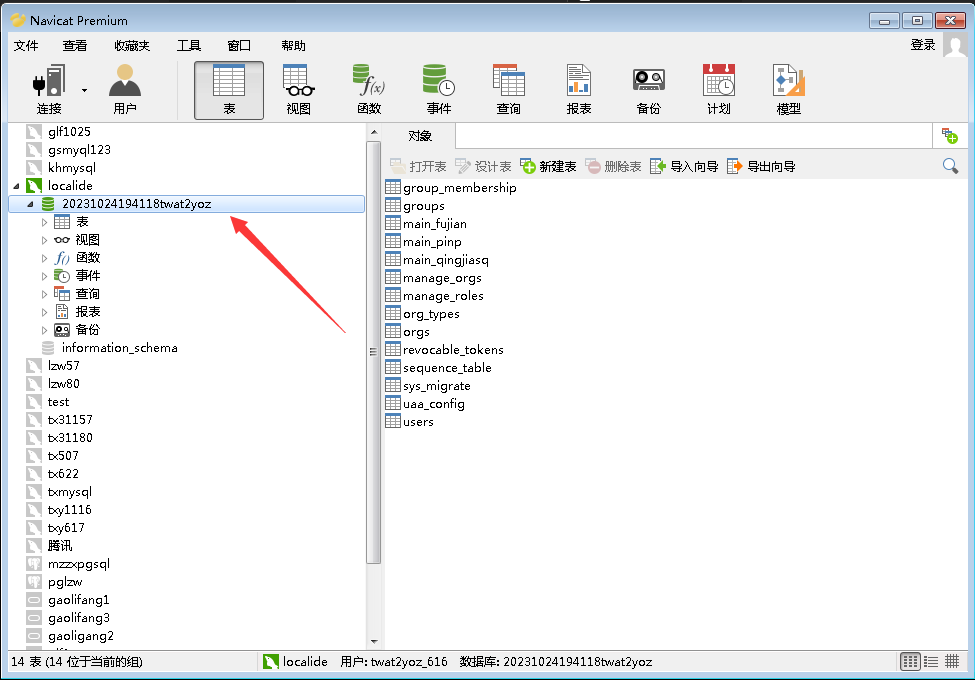Select the lzw57 connection
Viewport: 975px width, 680px height.
click(x=63, y=365)
